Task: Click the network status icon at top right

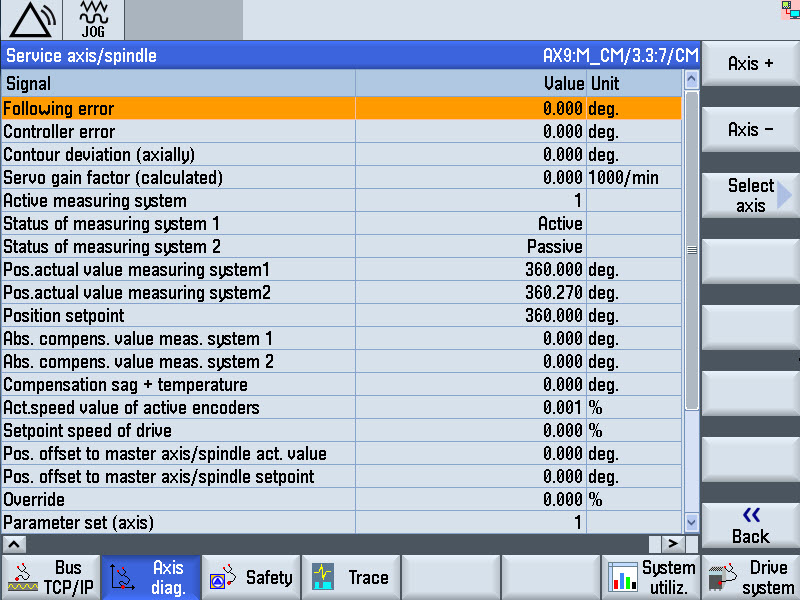Action: point(792,9)
